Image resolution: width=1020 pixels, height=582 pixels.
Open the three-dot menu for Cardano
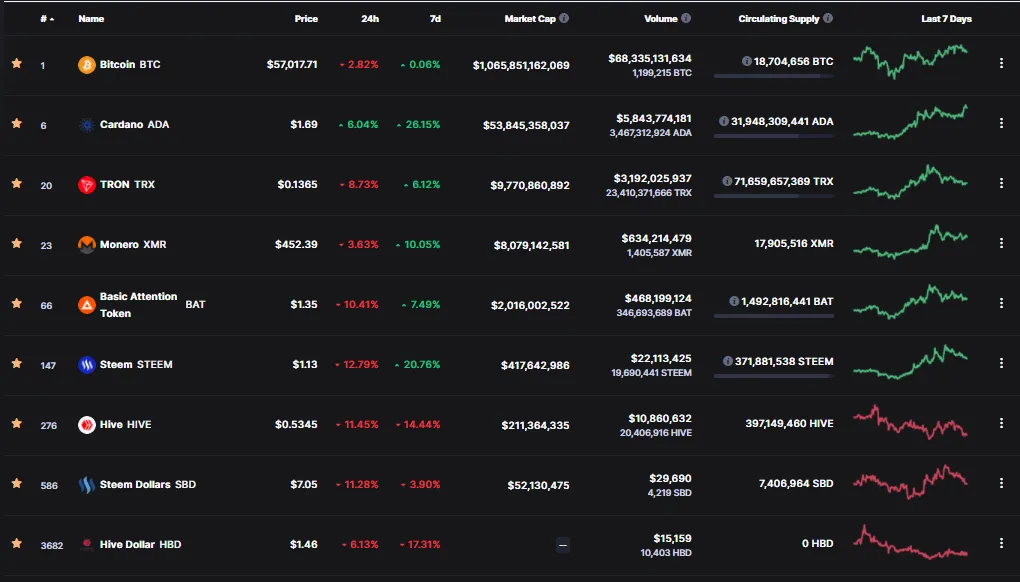1001,123
